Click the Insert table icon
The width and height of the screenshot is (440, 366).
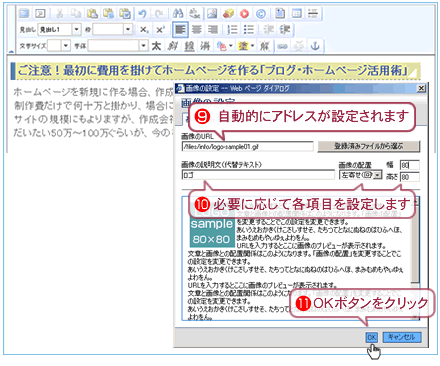[297, 14]
